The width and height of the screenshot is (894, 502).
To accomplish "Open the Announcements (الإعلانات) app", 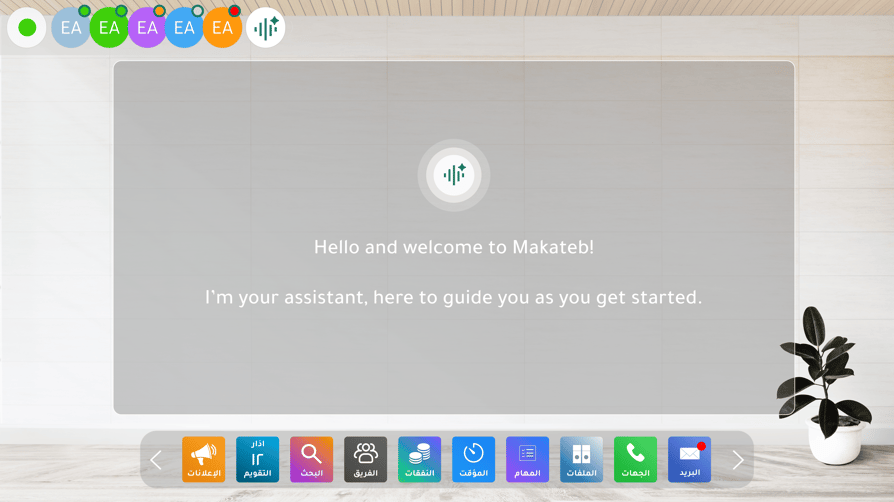I will (x=204, y=459).
